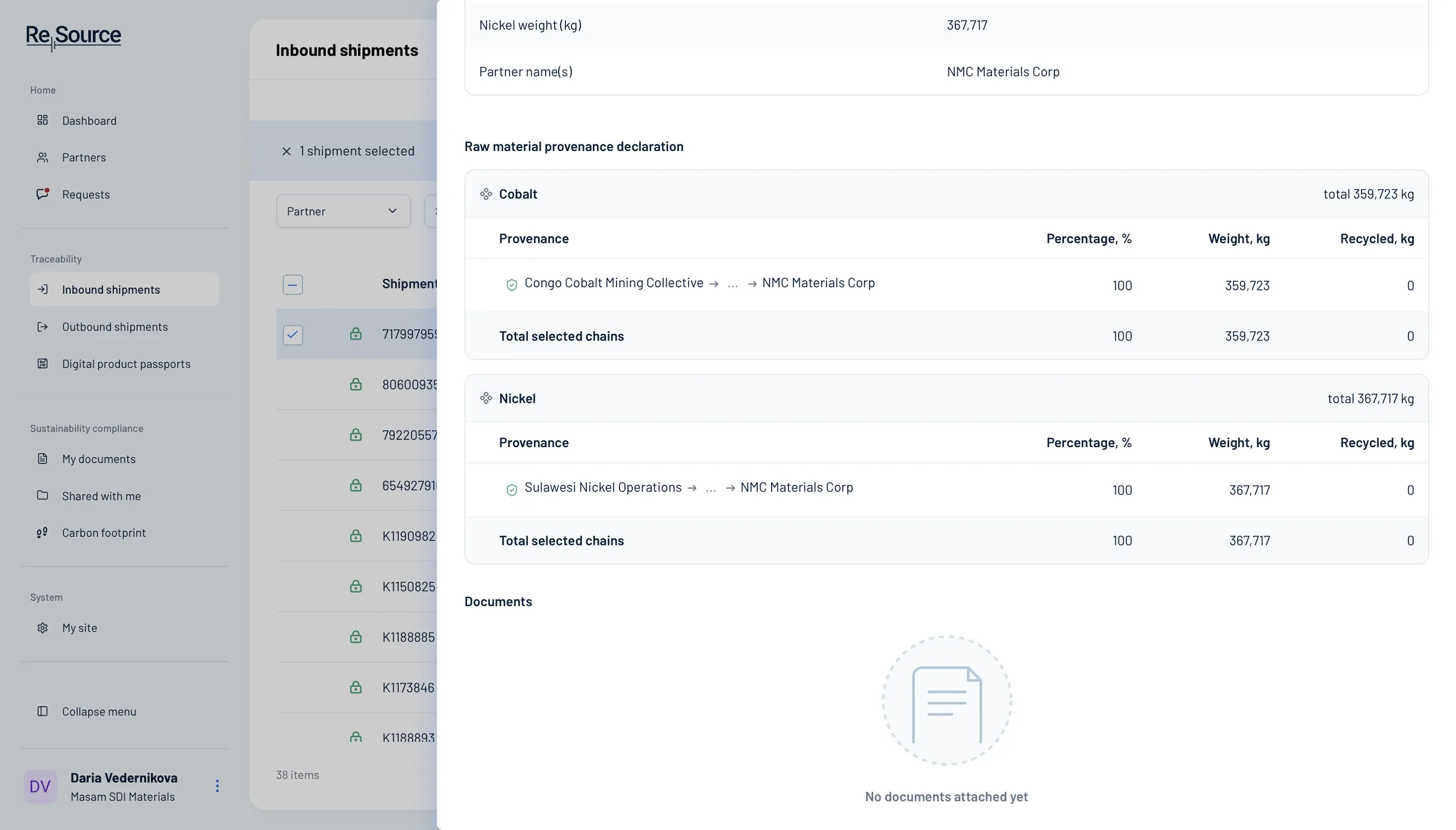This screenshot has width=1456, height=830.
Task: Open Daria Vedernikova profile avatar
Action: click(41, 786)
